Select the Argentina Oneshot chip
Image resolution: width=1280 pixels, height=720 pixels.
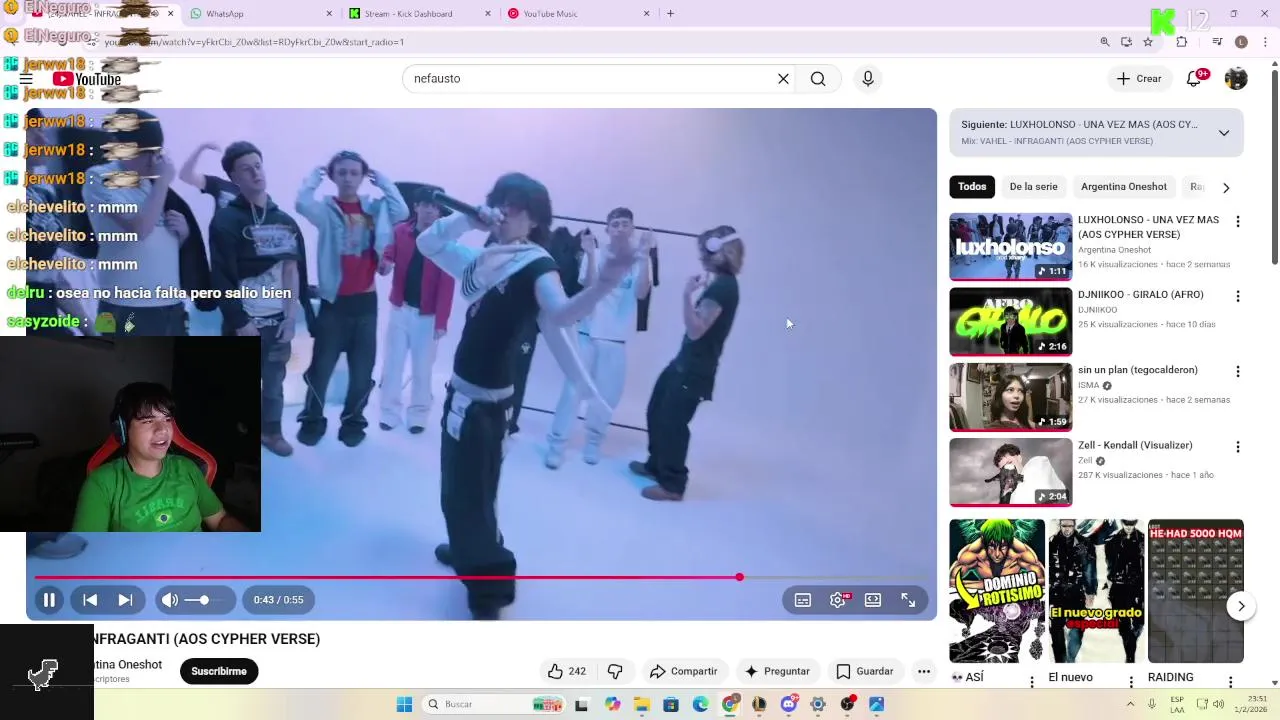click(x=1124, y=187)
